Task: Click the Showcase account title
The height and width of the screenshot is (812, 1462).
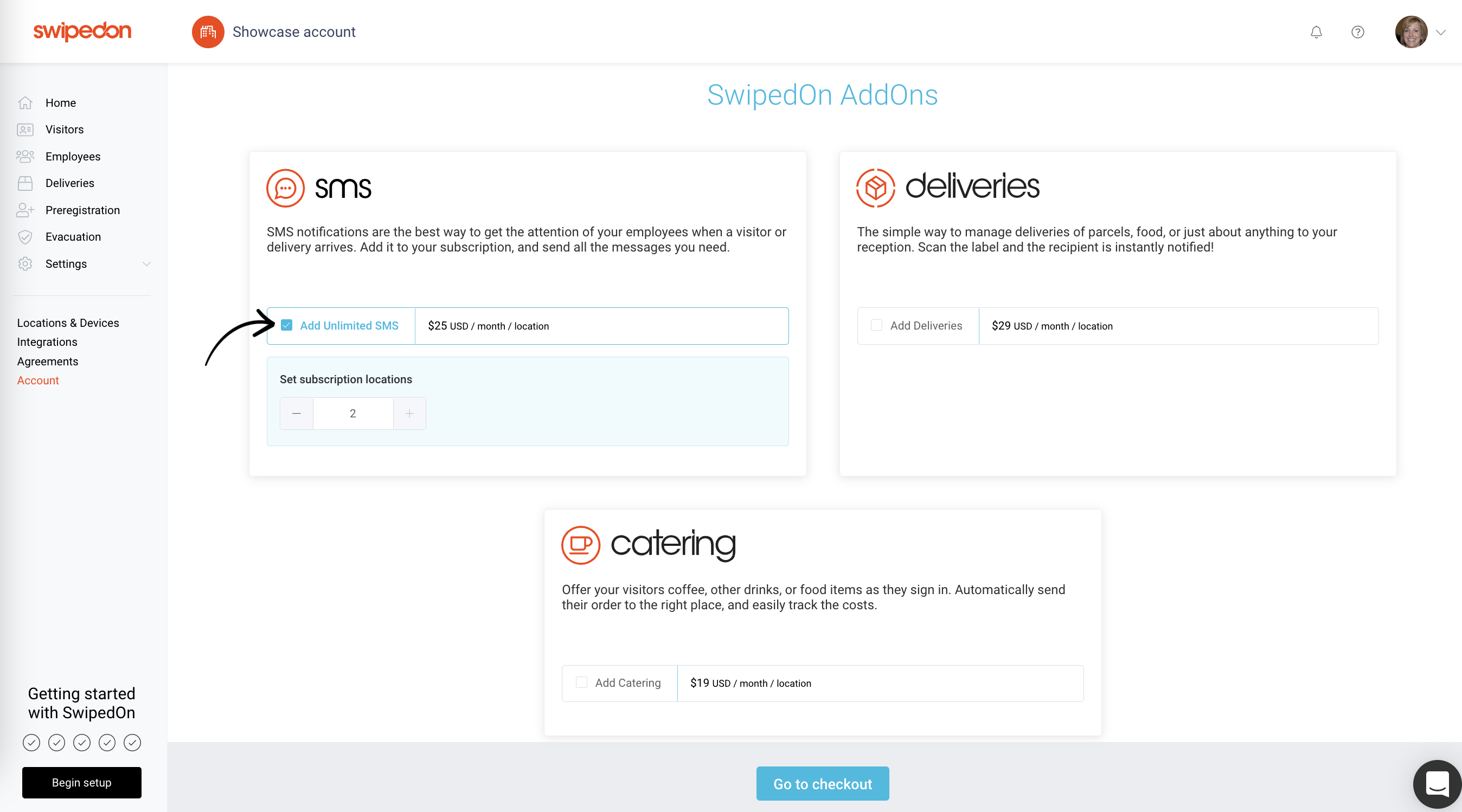Action: 294,32
